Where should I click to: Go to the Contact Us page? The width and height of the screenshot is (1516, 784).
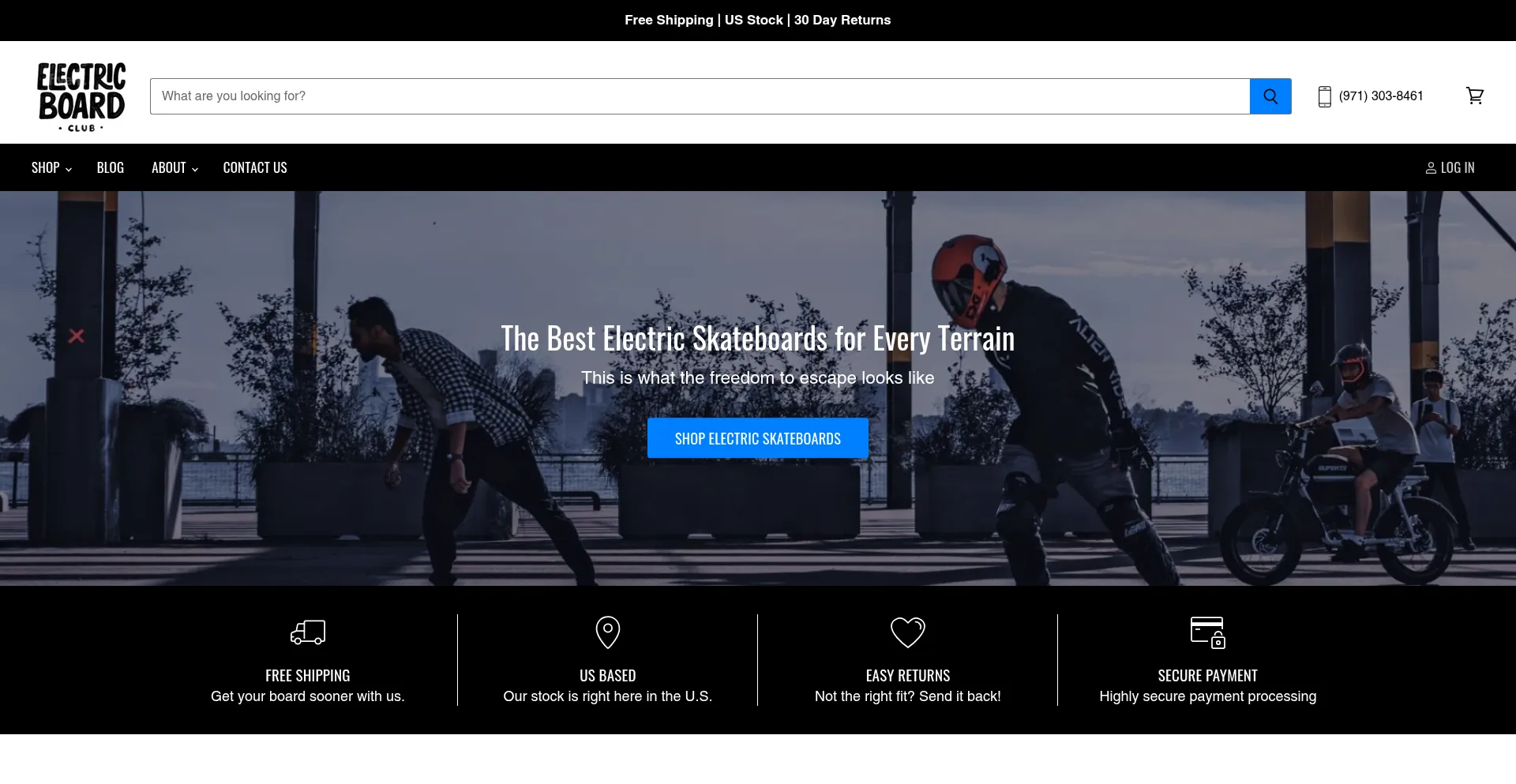click(x=255, y=167)
